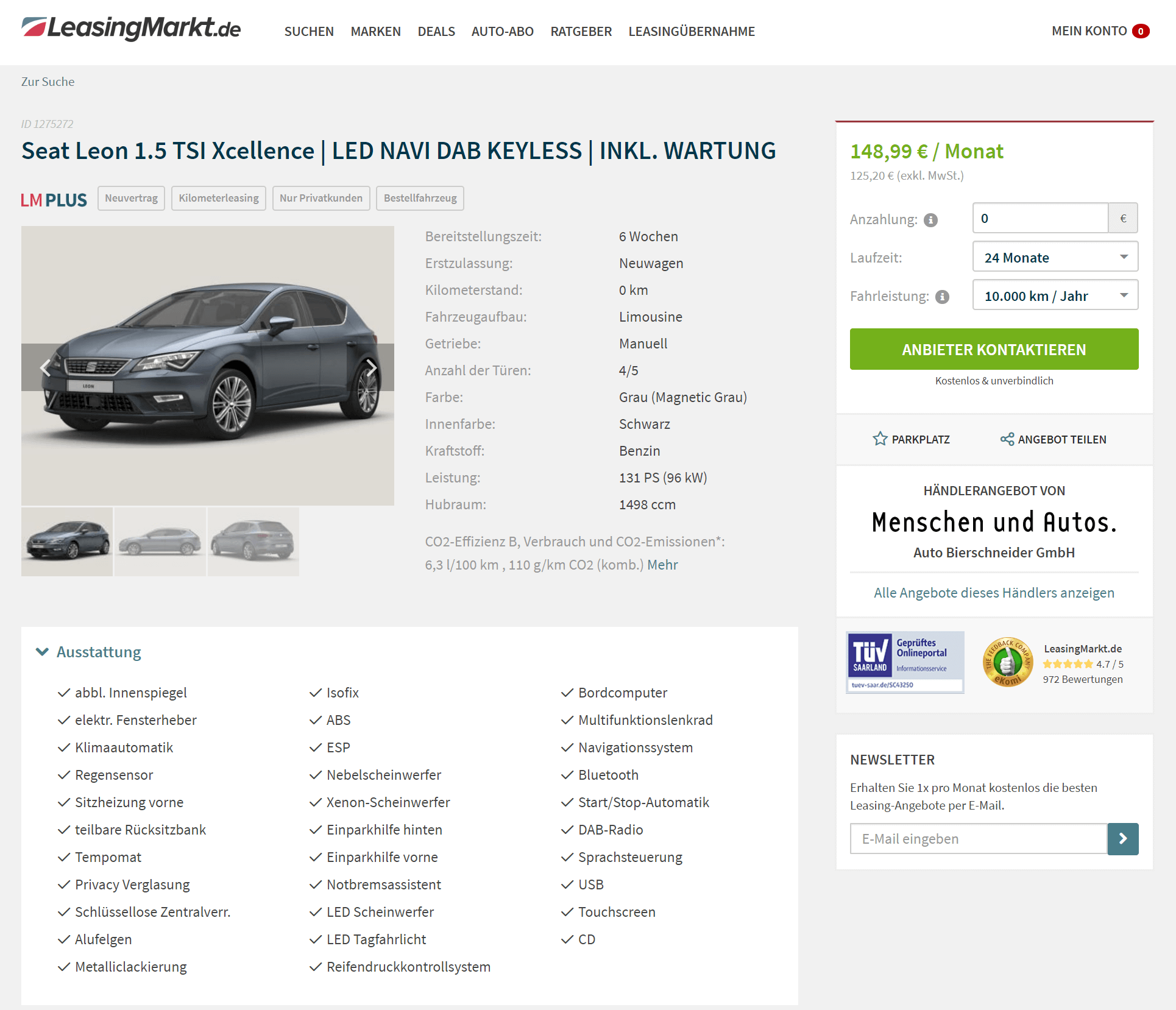Click the Xenon-Scheinwerfer equipment entry
This screenshot has width=1176, height=1010.
pos(388,802)
